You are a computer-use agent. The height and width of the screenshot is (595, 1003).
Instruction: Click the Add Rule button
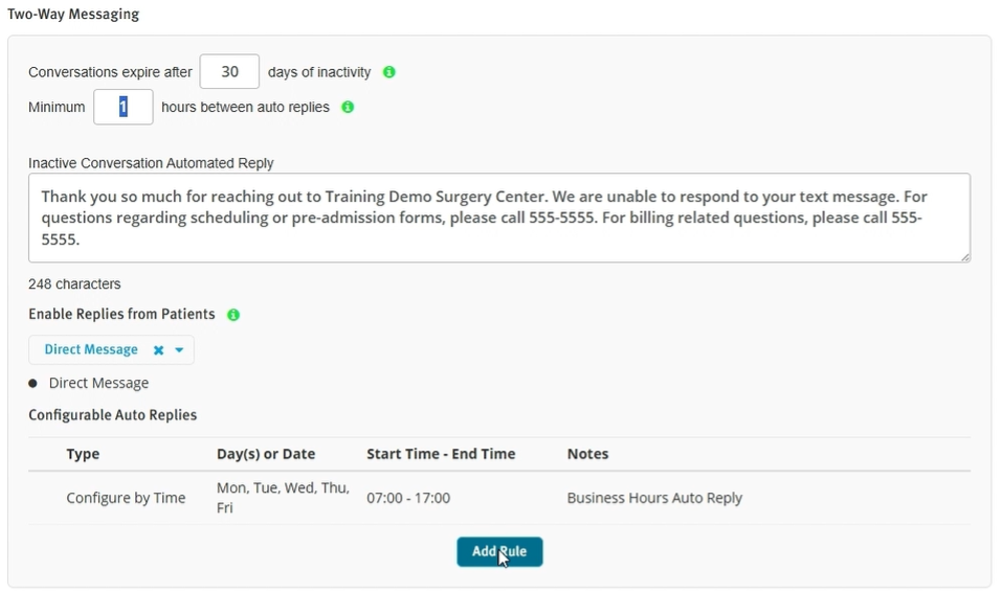pos(500,551)
